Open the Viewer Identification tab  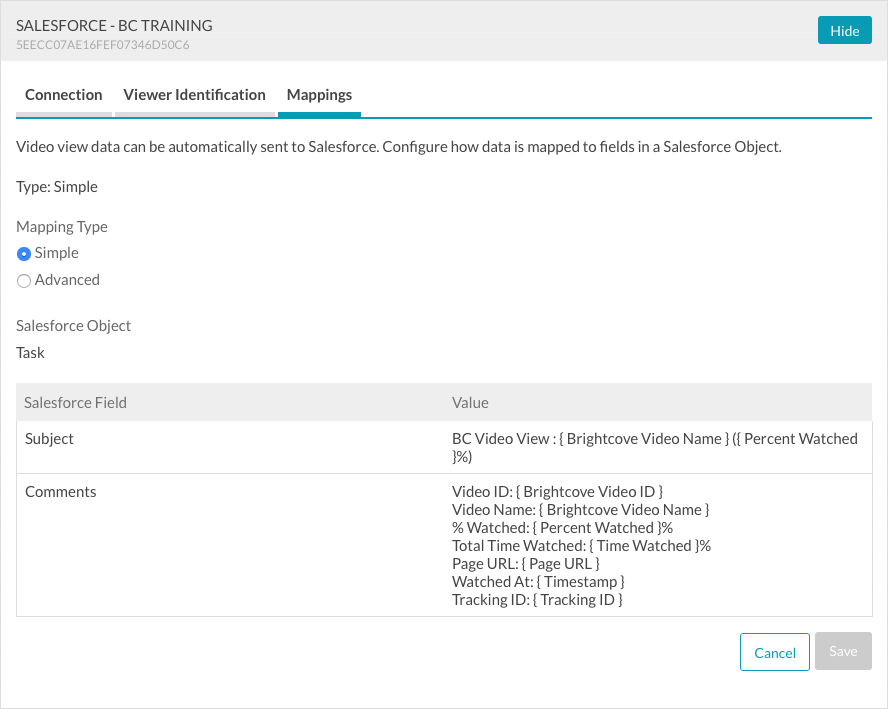194,95
